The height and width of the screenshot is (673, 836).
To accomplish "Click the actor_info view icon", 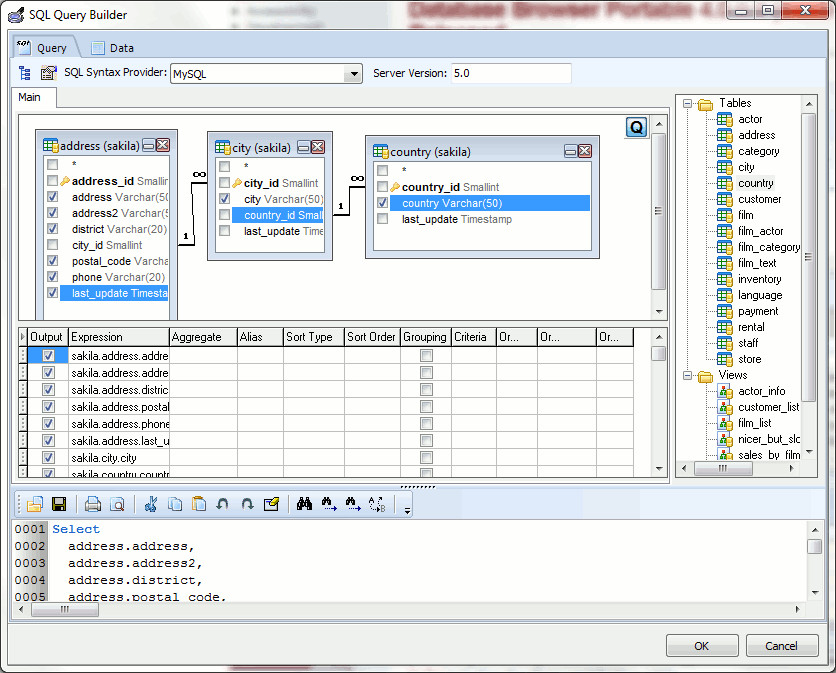I will (x=725, y=391).
